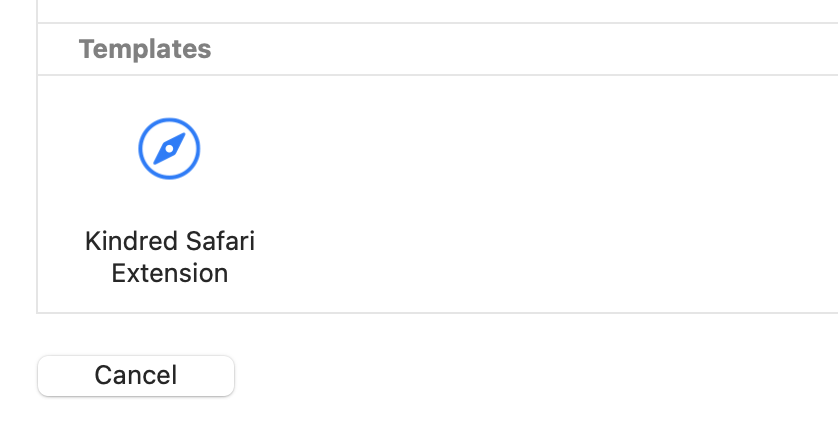Abort template selection using Cancel
Image resolution: width=838 pixels, height=426 pixels.
[x=136, y=376]
